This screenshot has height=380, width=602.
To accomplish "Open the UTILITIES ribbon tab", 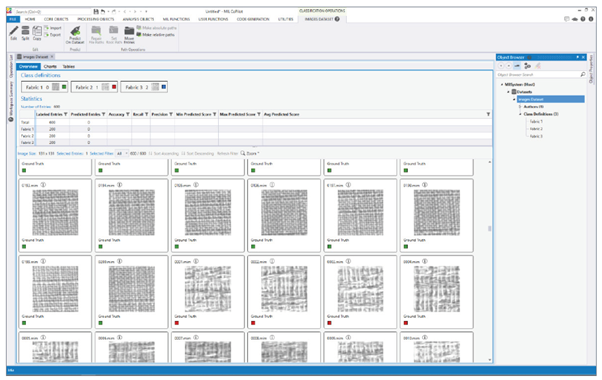I will coord(286,19).
